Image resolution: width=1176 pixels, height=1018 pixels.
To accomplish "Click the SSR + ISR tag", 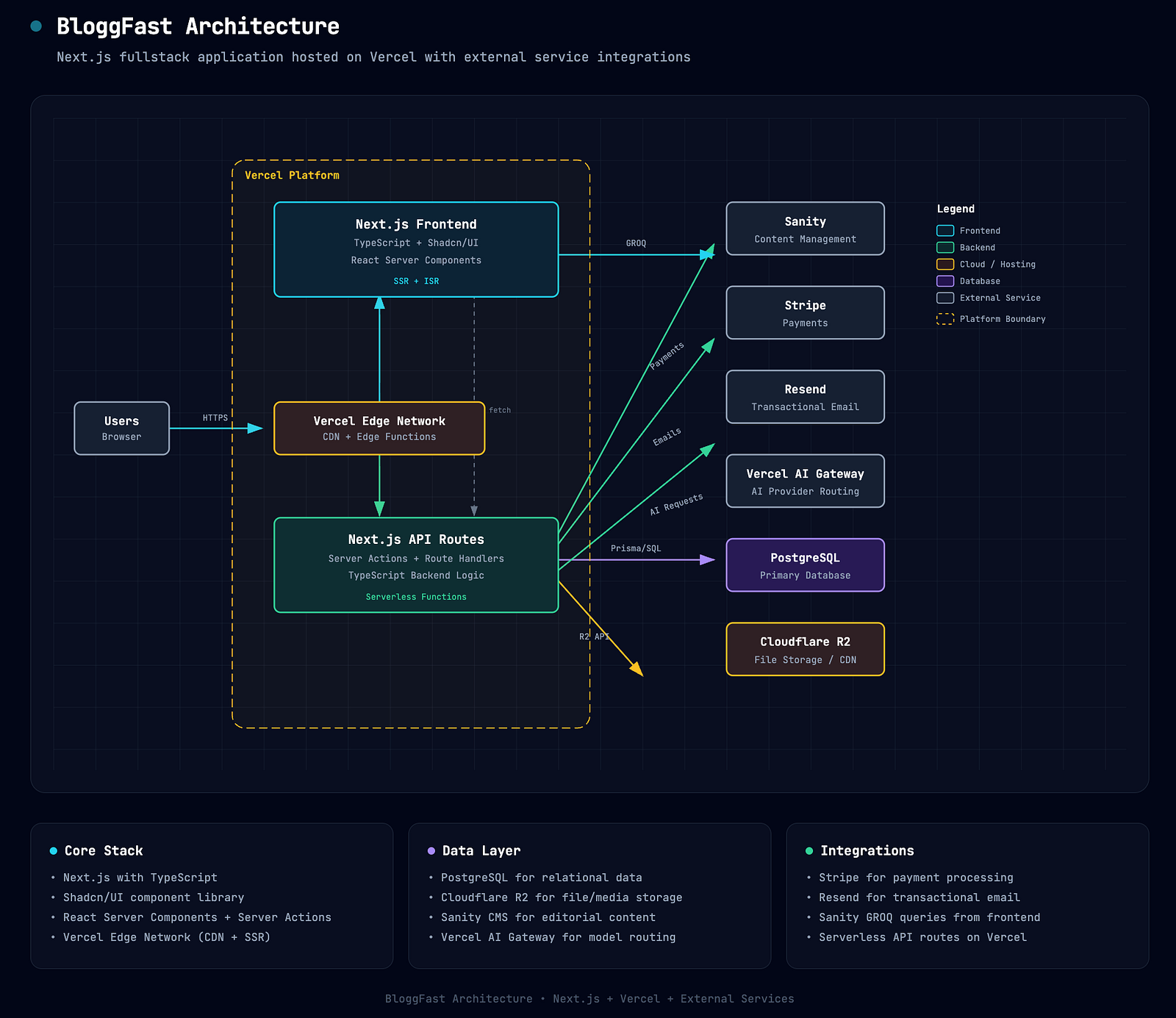I will [x=416, y=281].
